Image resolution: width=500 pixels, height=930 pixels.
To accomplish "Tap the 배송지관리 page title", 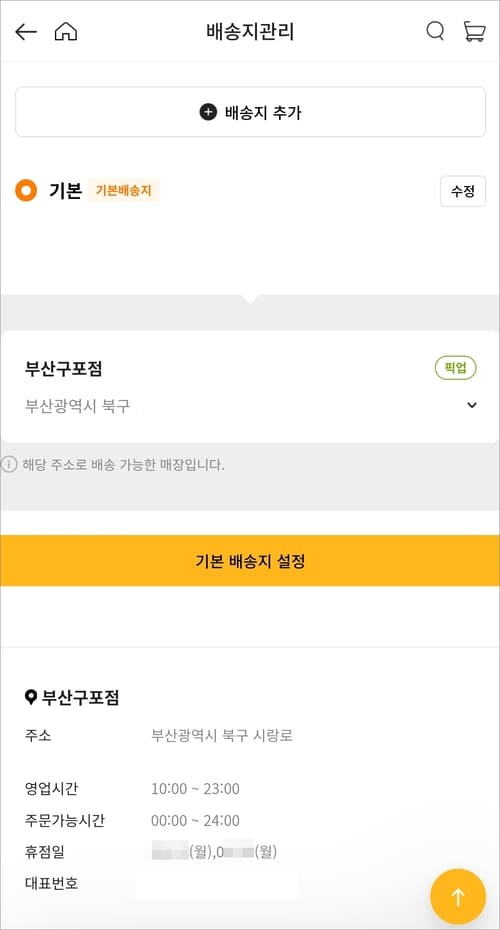I will point(250,32).
